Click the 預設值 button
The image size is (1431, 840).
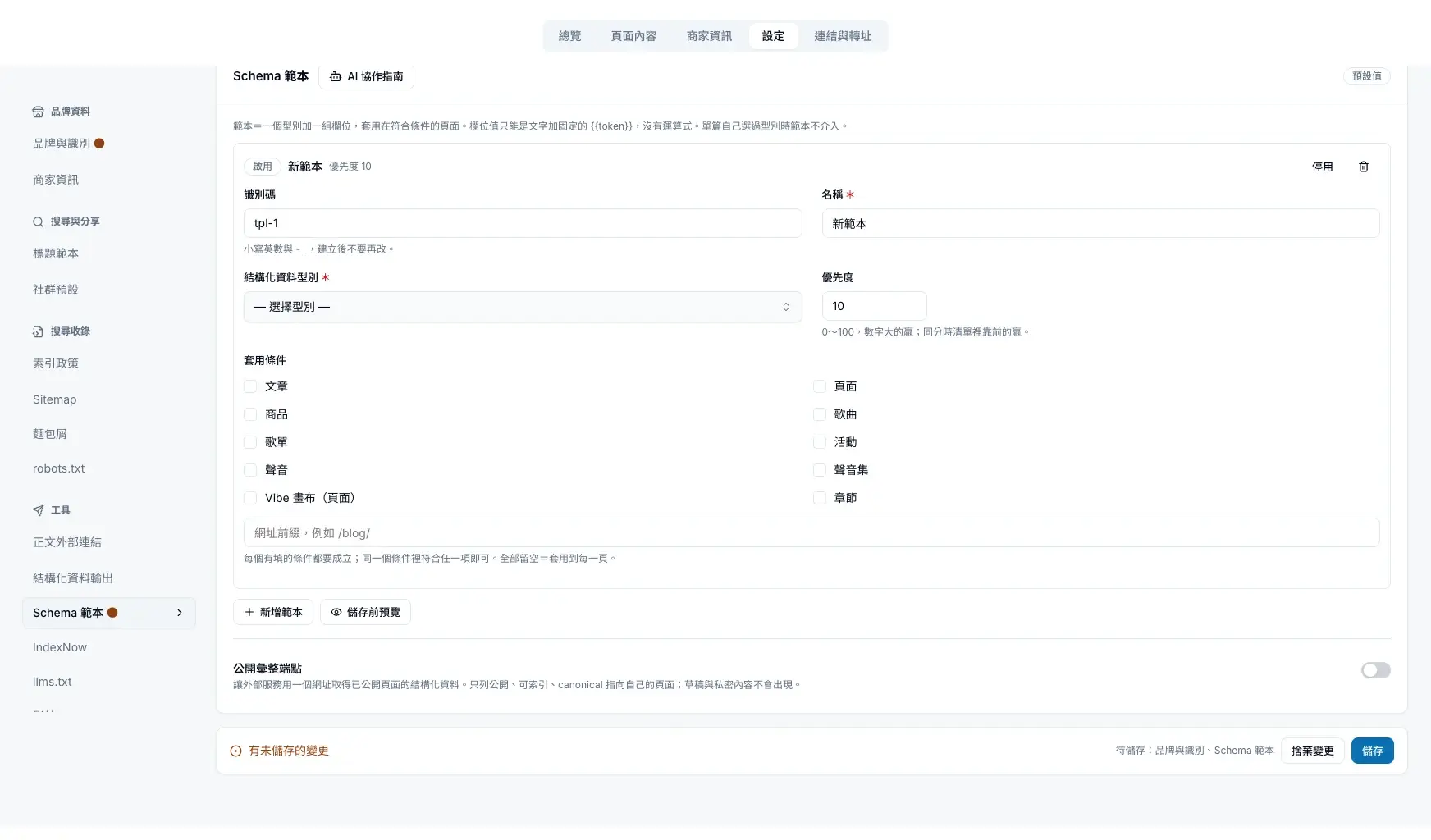click(x=1367, y=75)
